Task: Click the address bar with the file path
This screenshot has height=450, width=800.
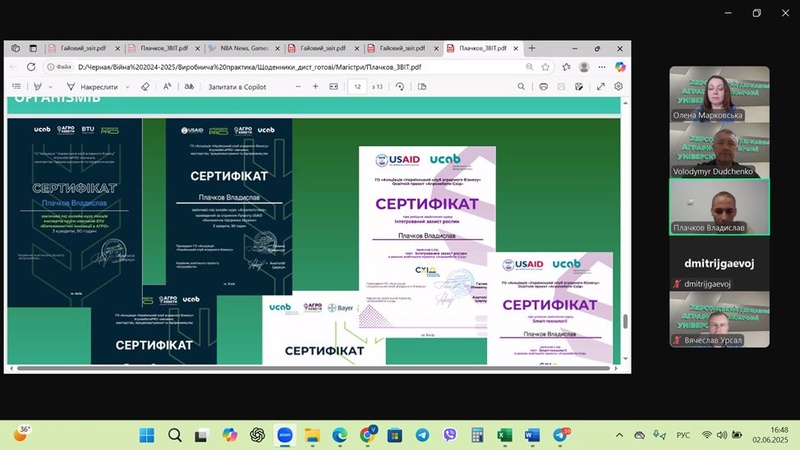Action: pos(286,67)
